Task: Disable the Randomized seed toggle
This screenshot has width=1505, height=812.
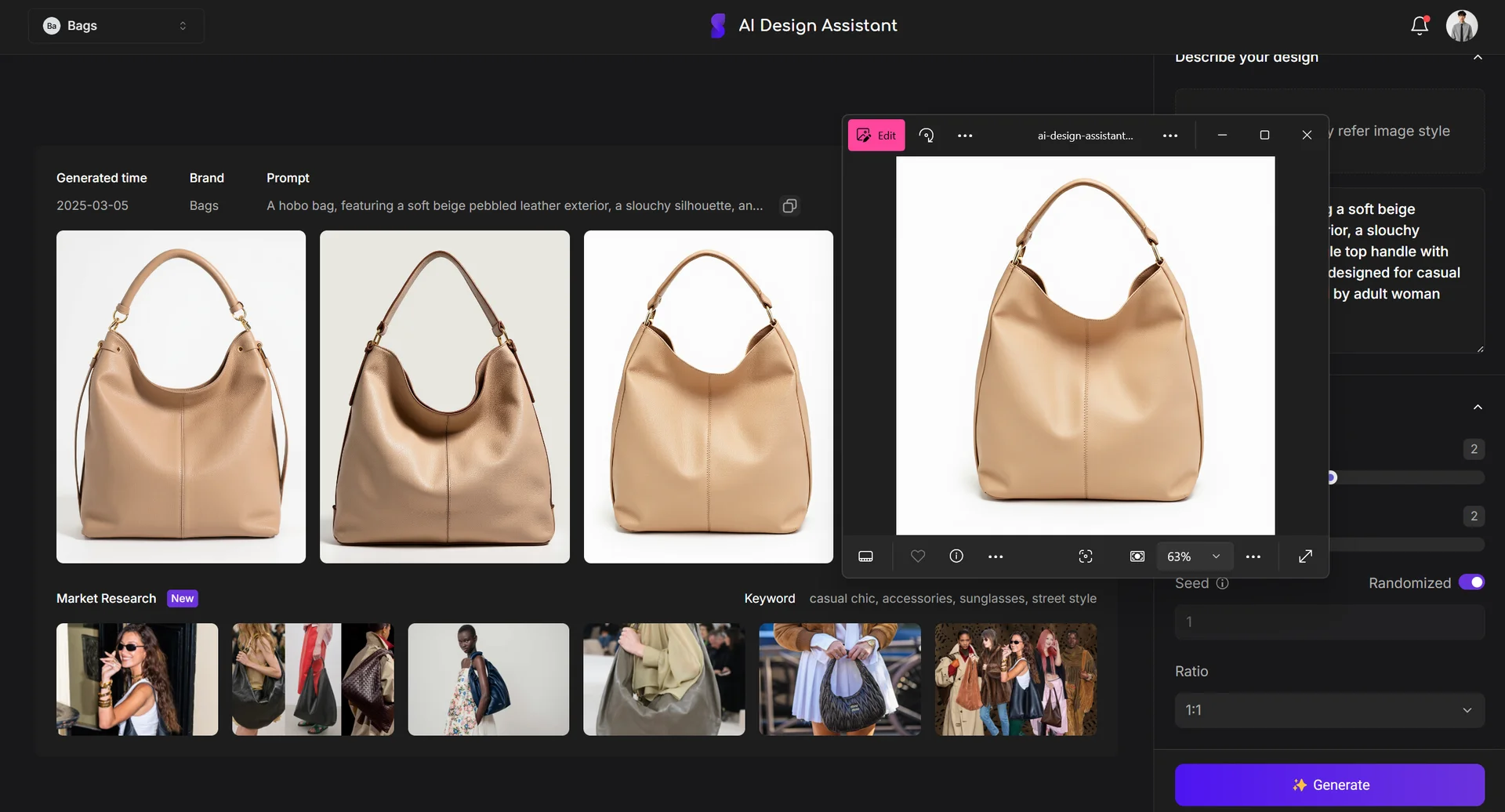Action: click(x=1473, y=582)
